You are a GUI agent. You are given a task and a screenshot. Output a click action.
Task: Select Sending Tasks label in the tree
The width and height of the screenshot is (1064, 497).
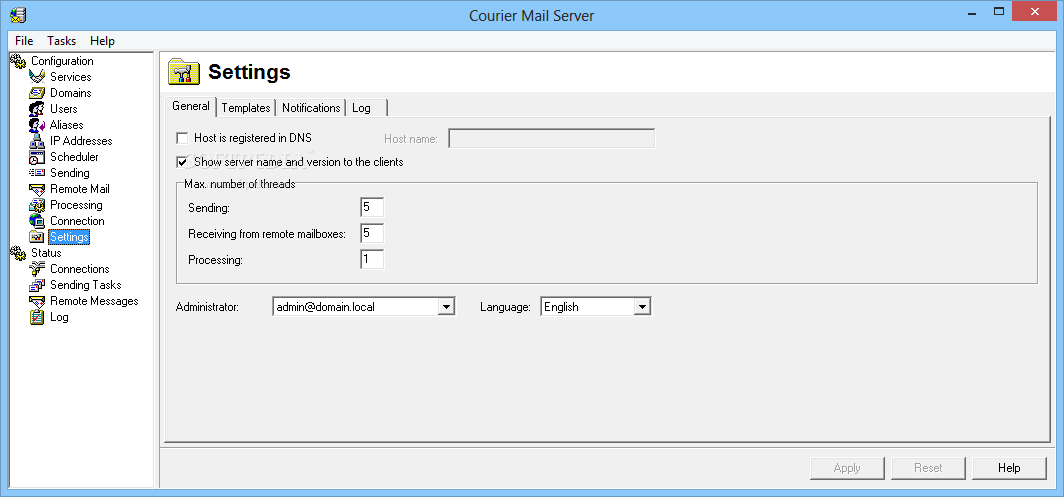point(86,285)
